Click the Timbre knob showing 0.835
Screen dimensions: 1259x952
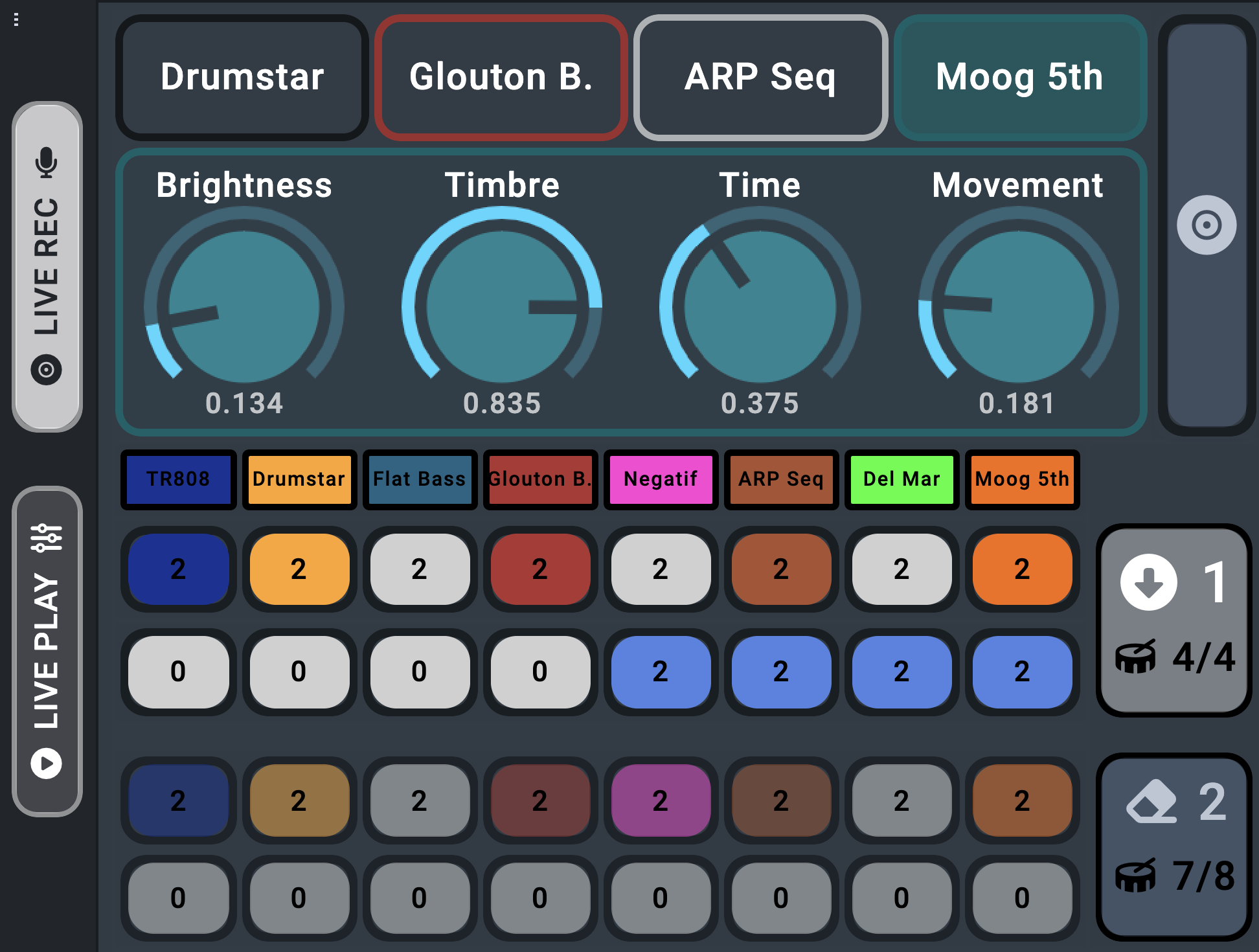[x=502, y=306]
